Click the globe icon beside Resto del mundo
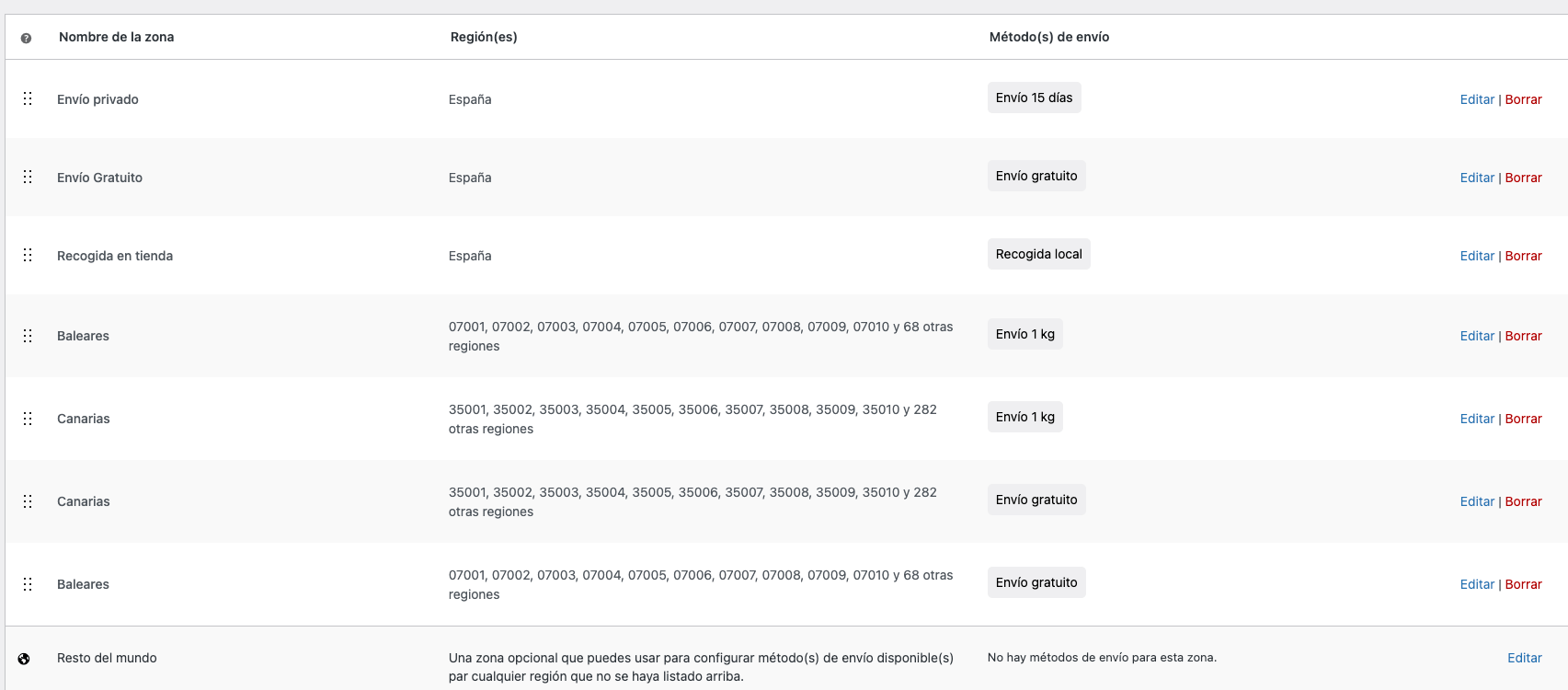This screenshot has height=690, width=1568. tap(24, 659)
